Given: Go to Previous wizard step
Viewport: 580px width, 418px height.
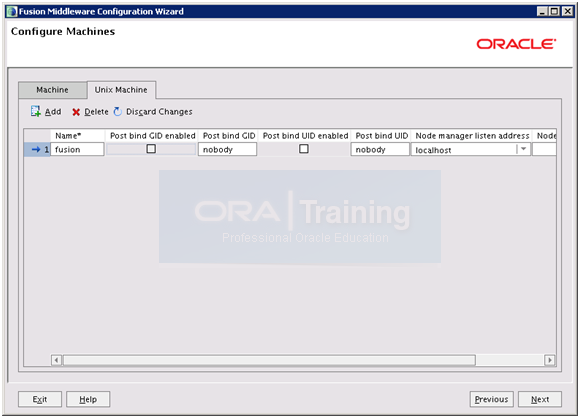Looking at the screenshot, I should tap(492, 399).
